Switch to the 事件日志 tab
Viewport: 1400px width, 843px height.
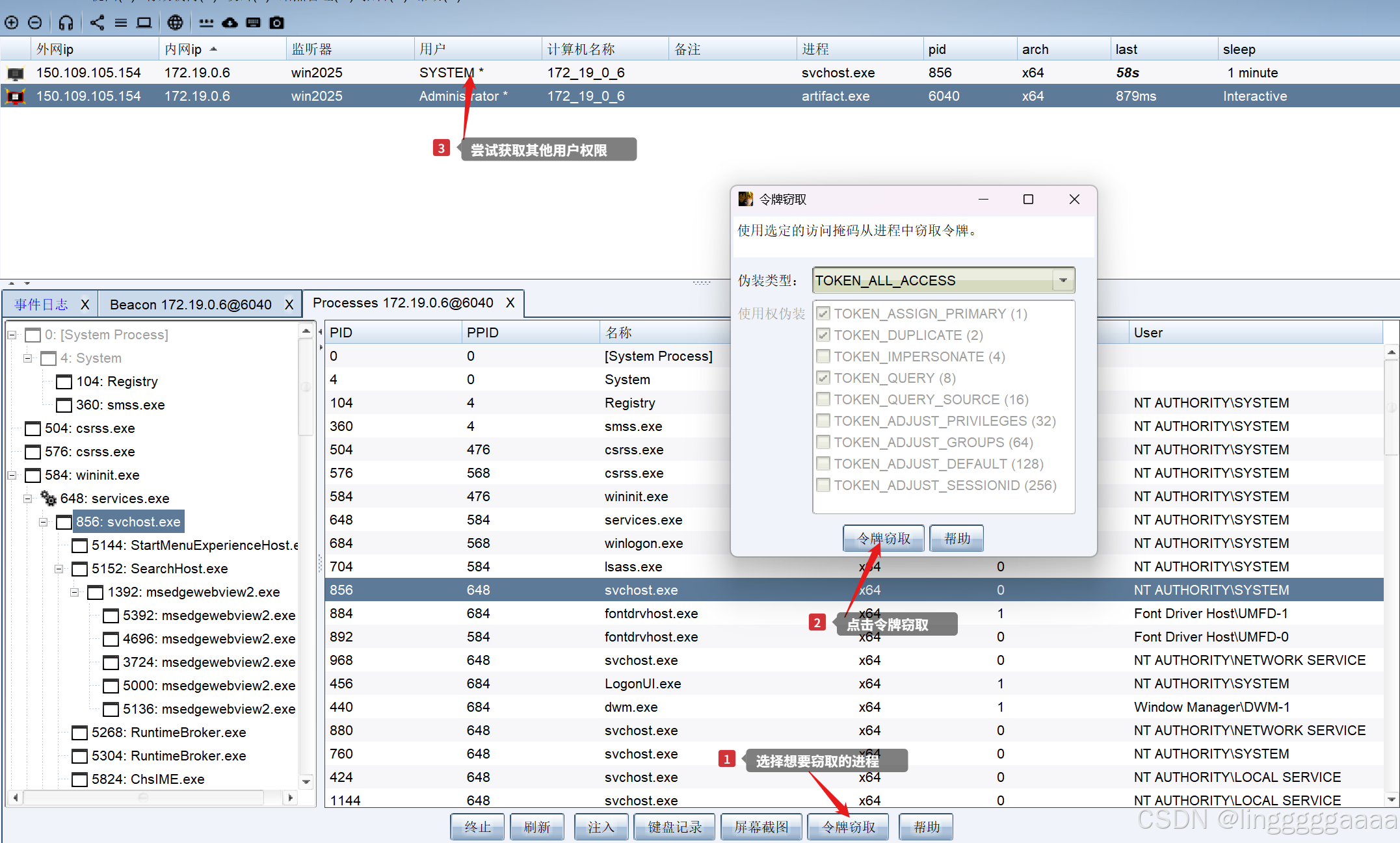42,304
